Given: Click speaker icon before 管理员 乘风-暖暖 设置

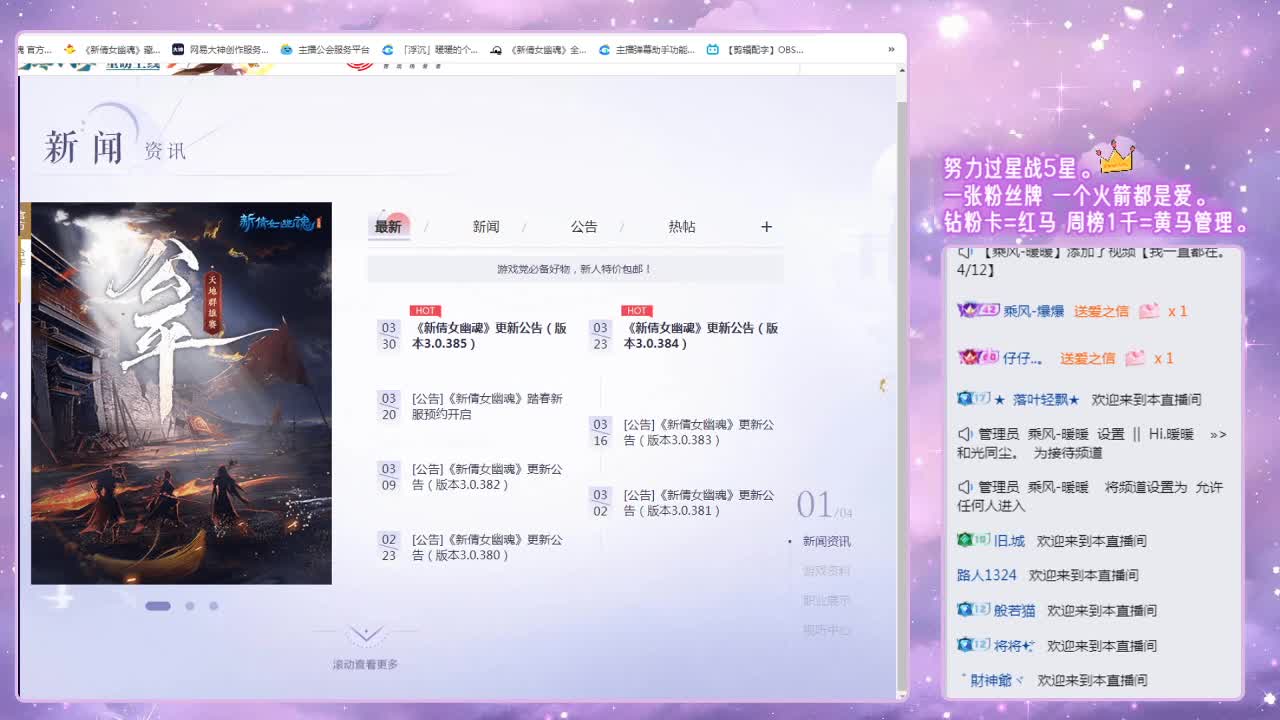Looking at the screenshot, I should pyautogui.click(x=965, y=435).
